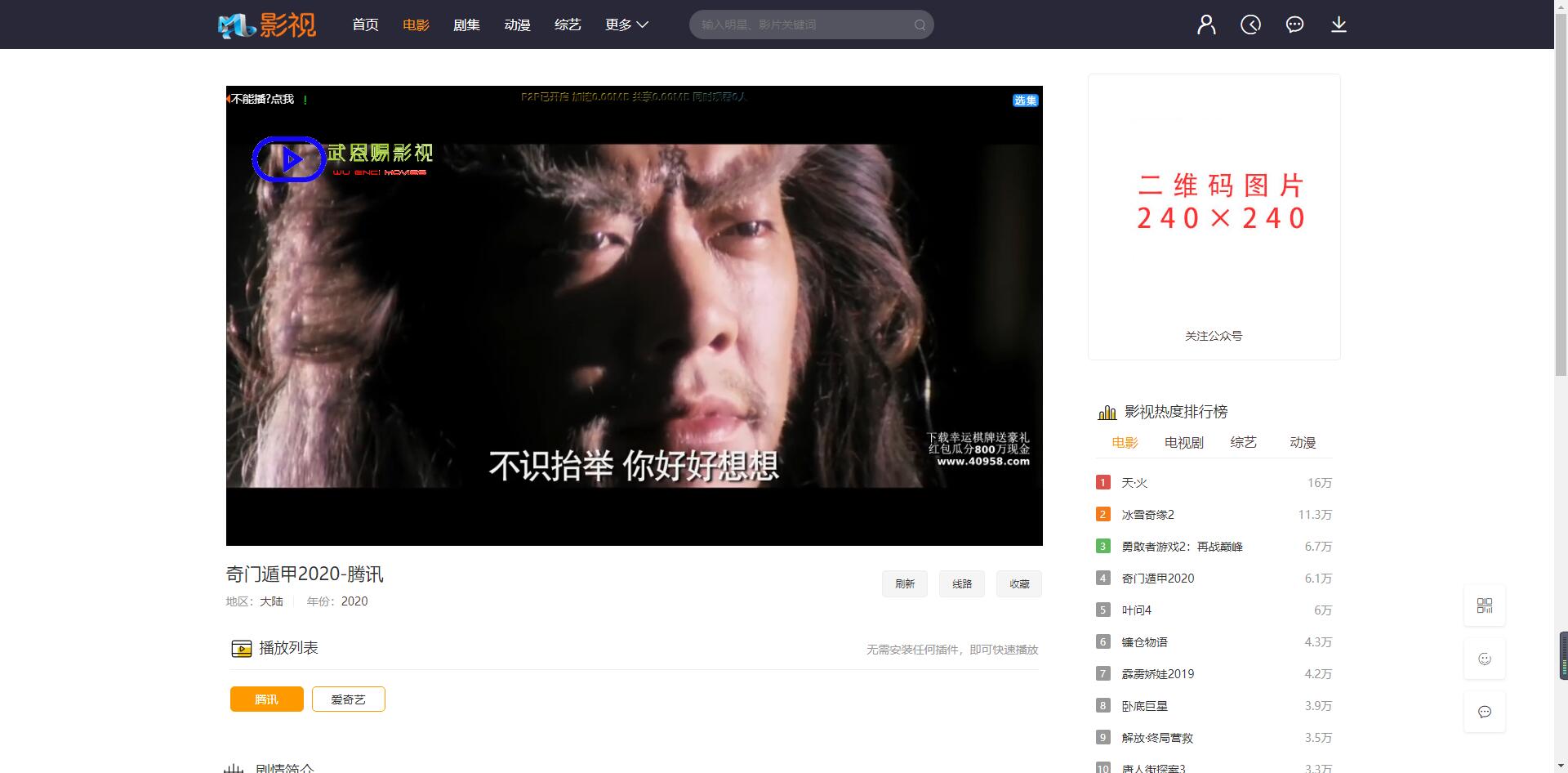Viewport: 1568px width, 773px height.
Task: Switch ranking to 电视剧 category
Action: 1183,442
